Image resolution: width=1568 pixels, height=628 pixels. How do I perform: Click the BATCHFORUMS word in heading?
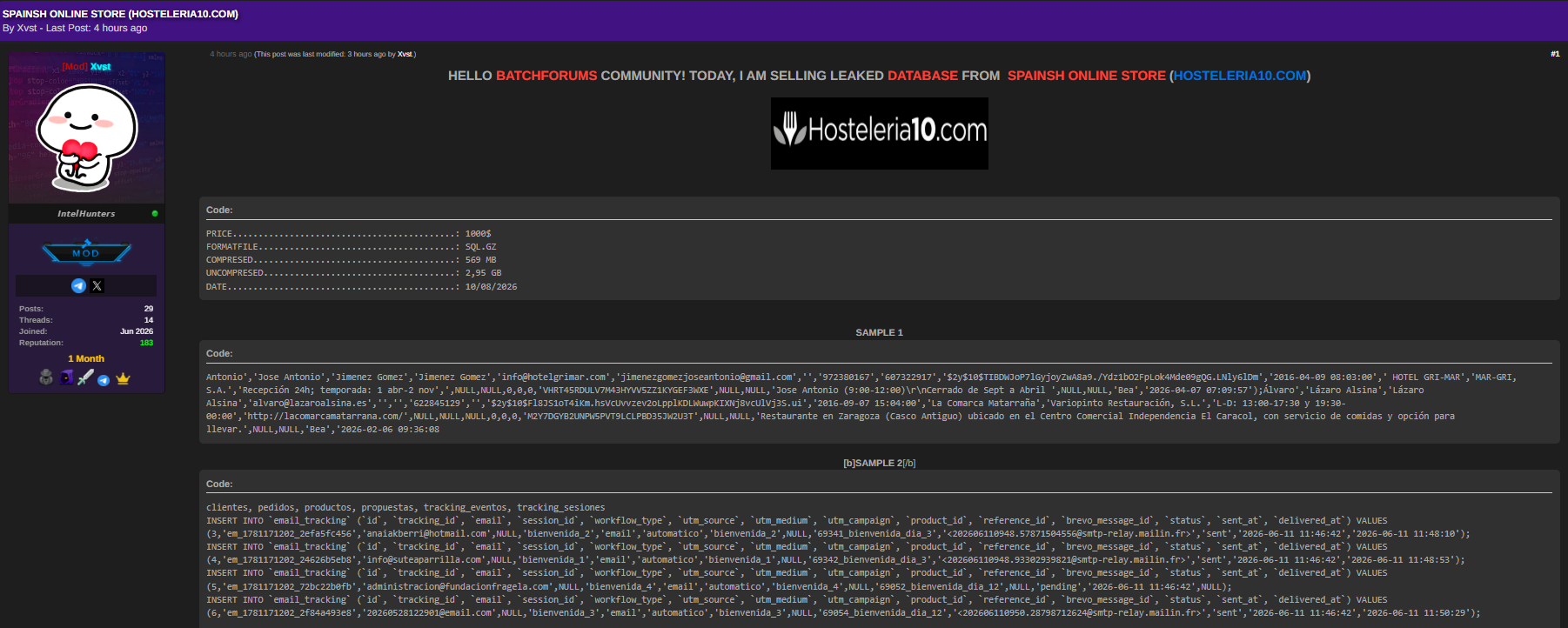coord(546,76)
